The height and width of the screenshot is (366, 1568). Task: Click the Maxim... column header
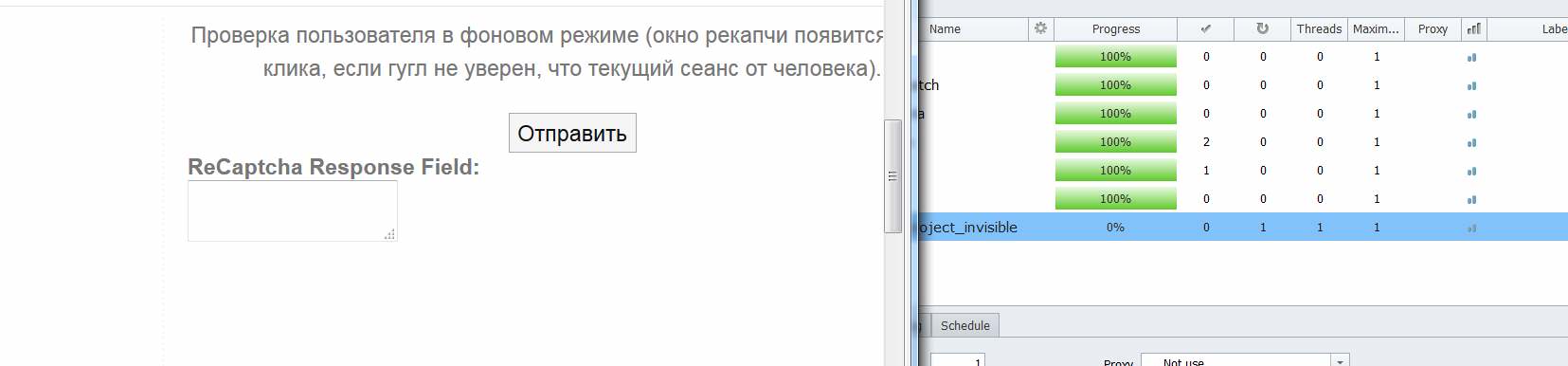coord(1376,29)
